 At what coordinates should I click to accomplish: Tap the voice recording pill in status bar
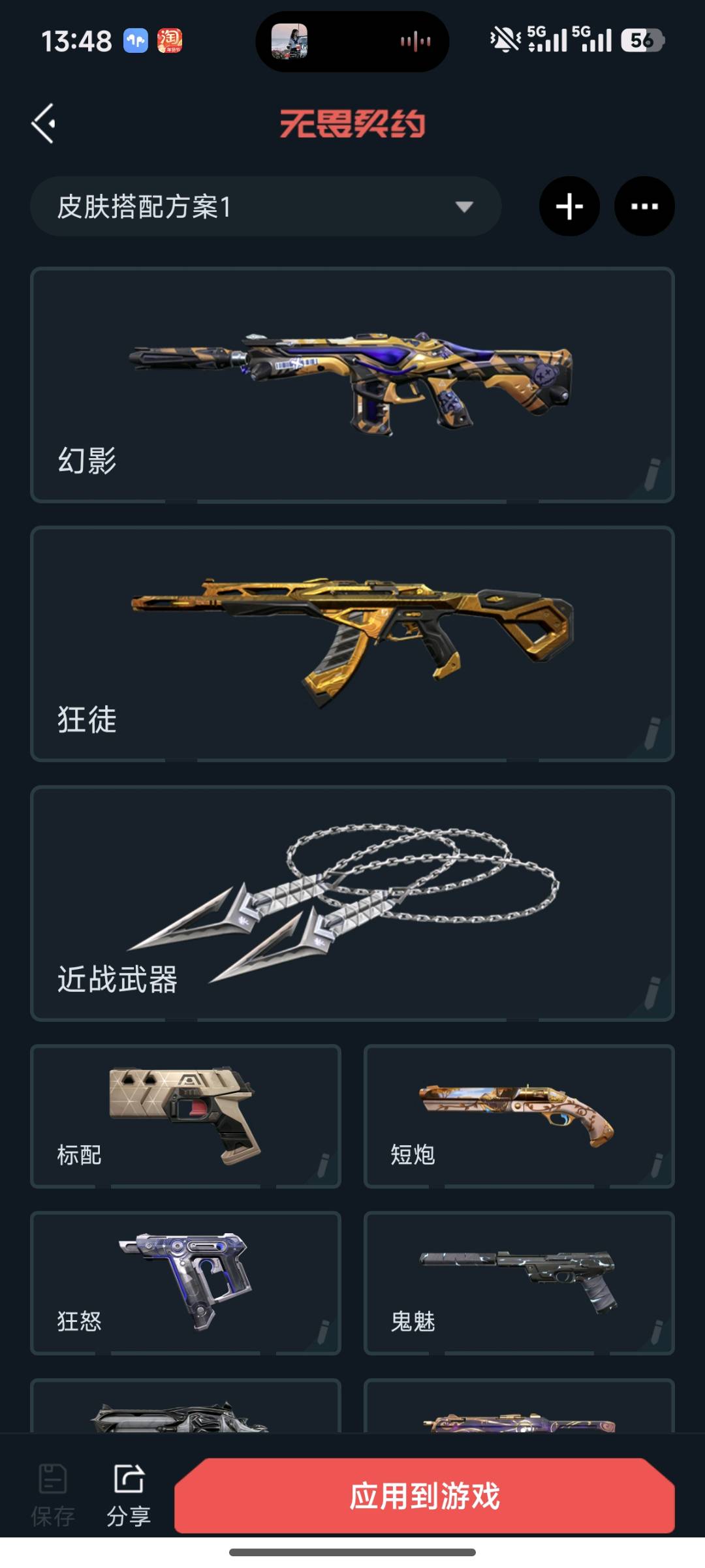[x=352, y=42]
